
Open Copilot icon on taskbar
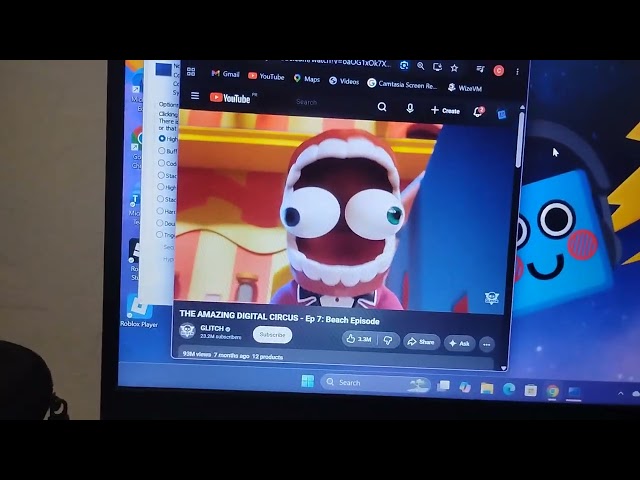pyautogui.click(x=465, y=387)
